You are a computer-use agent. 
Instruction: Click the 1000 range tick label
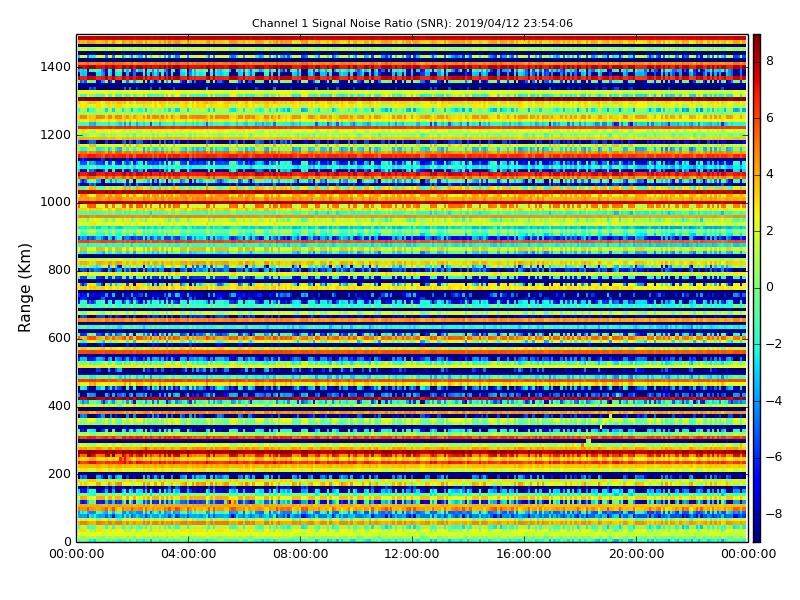click(55, 202)
